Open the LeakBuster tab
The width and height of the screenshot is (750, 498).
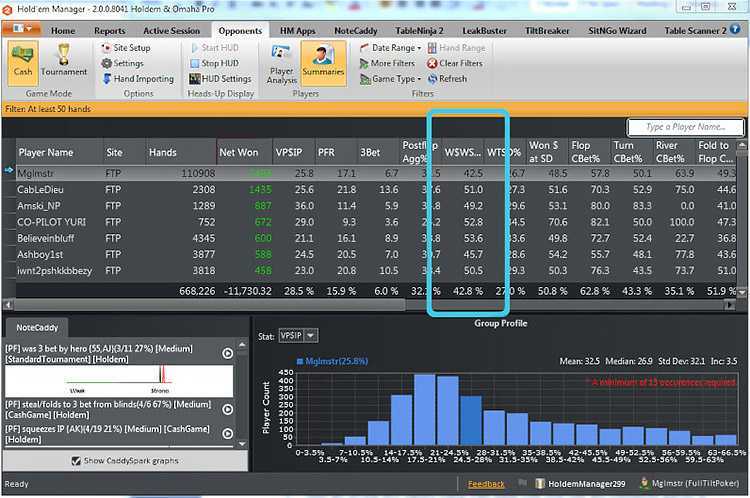point(484,31)
